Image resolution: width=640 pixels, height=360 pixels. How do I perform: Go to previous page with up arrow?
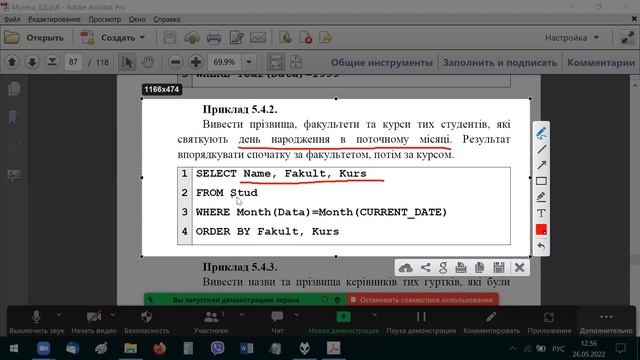[x=12, y=62]
